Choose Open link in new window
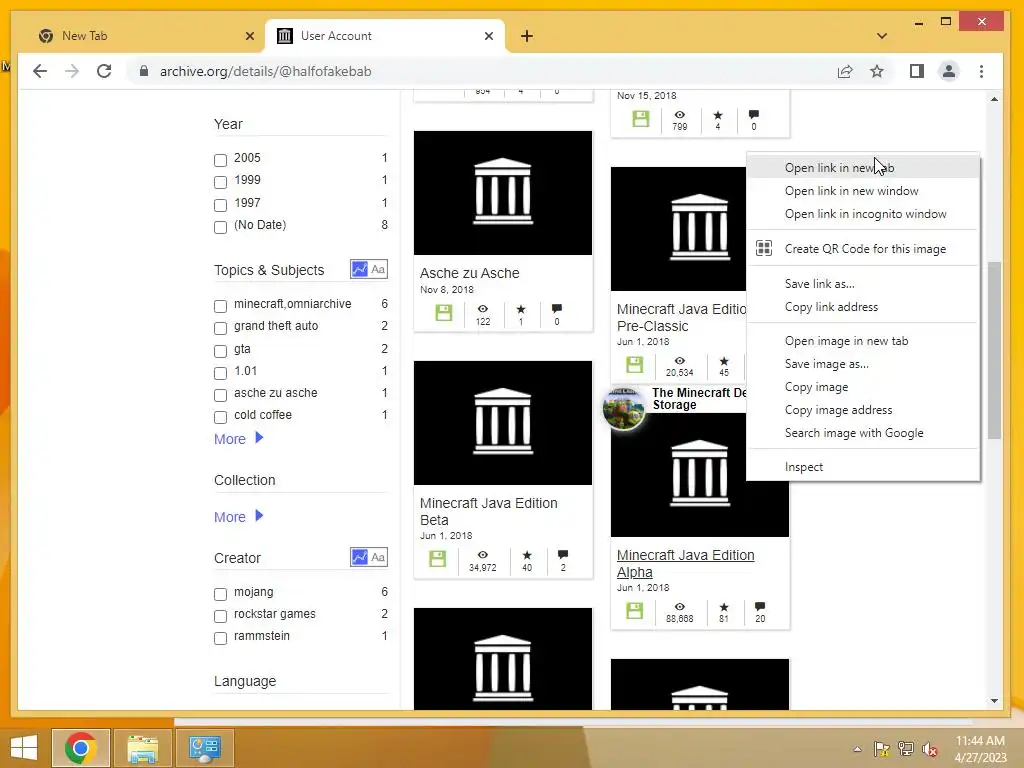Screen dimensions: 1024x768 (x=863, y=191)
